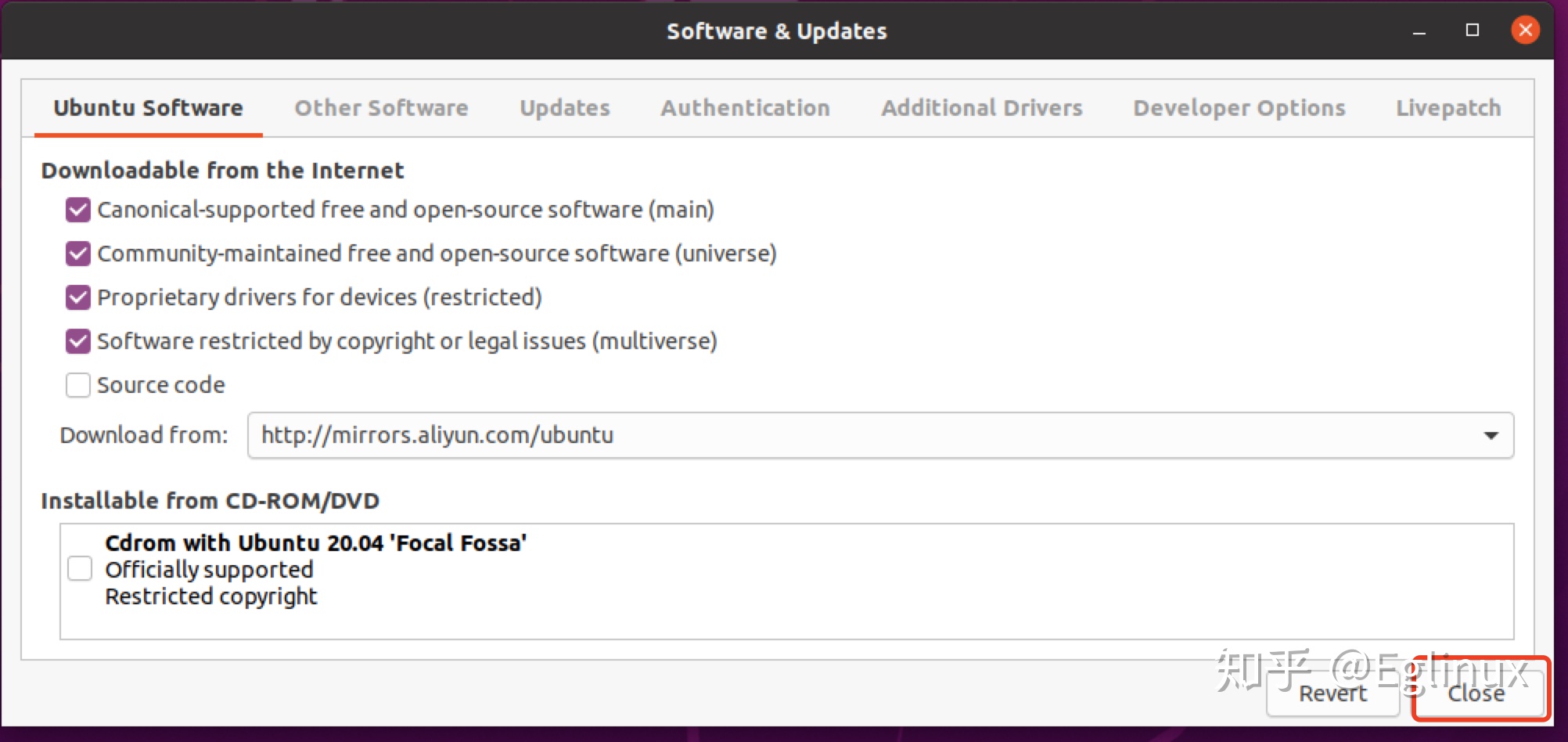Screen dimensions: 1568x742
Task: Maximize the Software & Updates window
Action: point(1473,31)
